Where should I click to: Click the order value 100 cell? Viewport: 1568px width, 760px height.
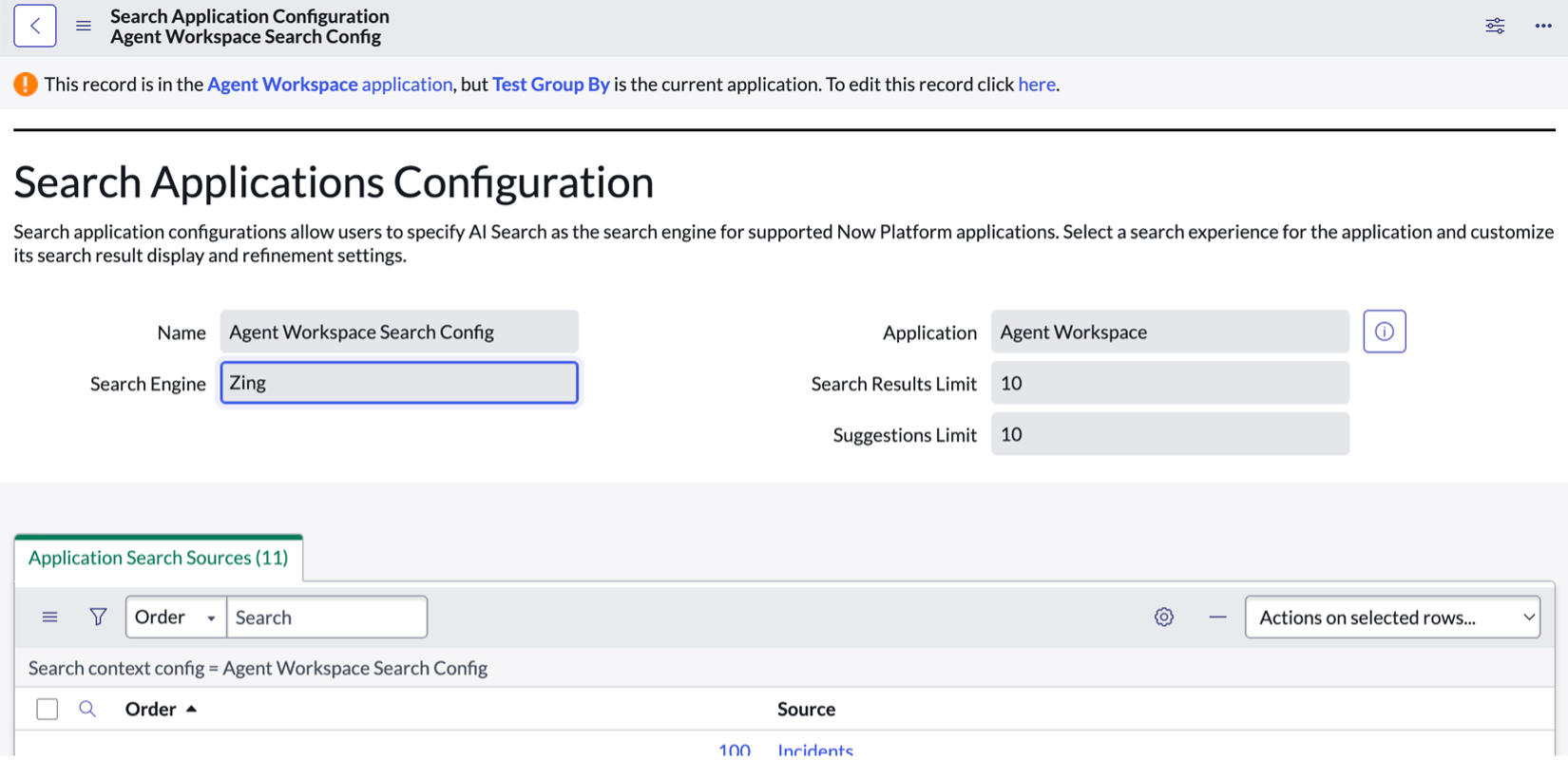735,750
